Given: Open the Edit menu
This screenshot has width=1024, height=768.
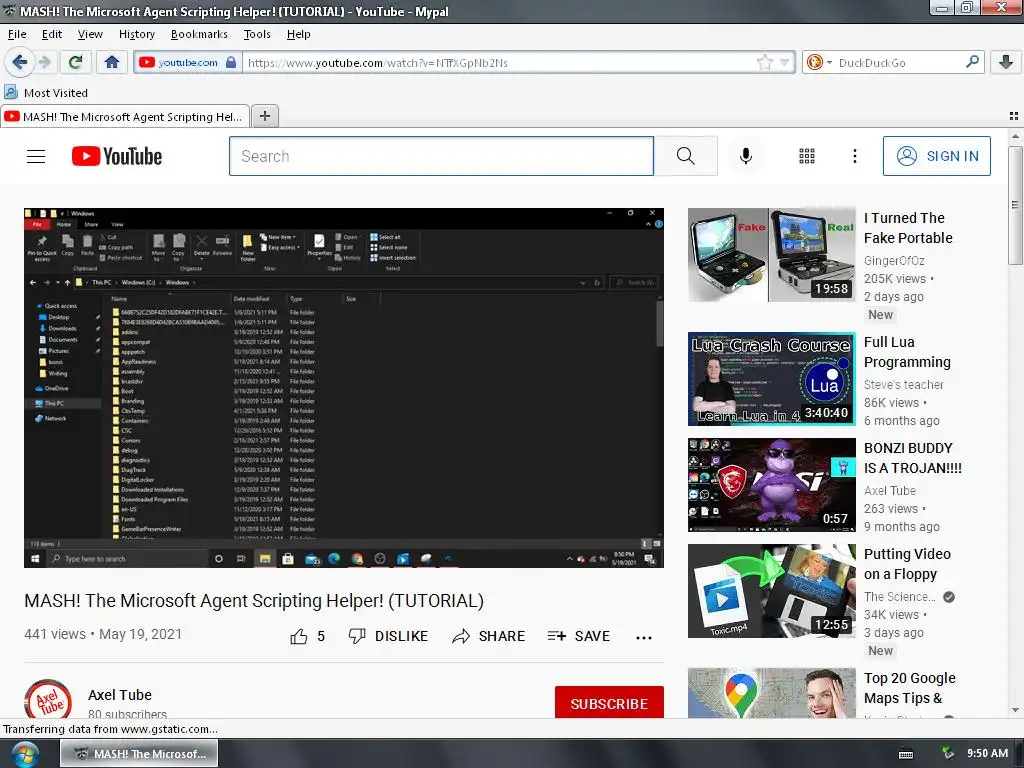Looking at the screenshot, I should (52, 34).
